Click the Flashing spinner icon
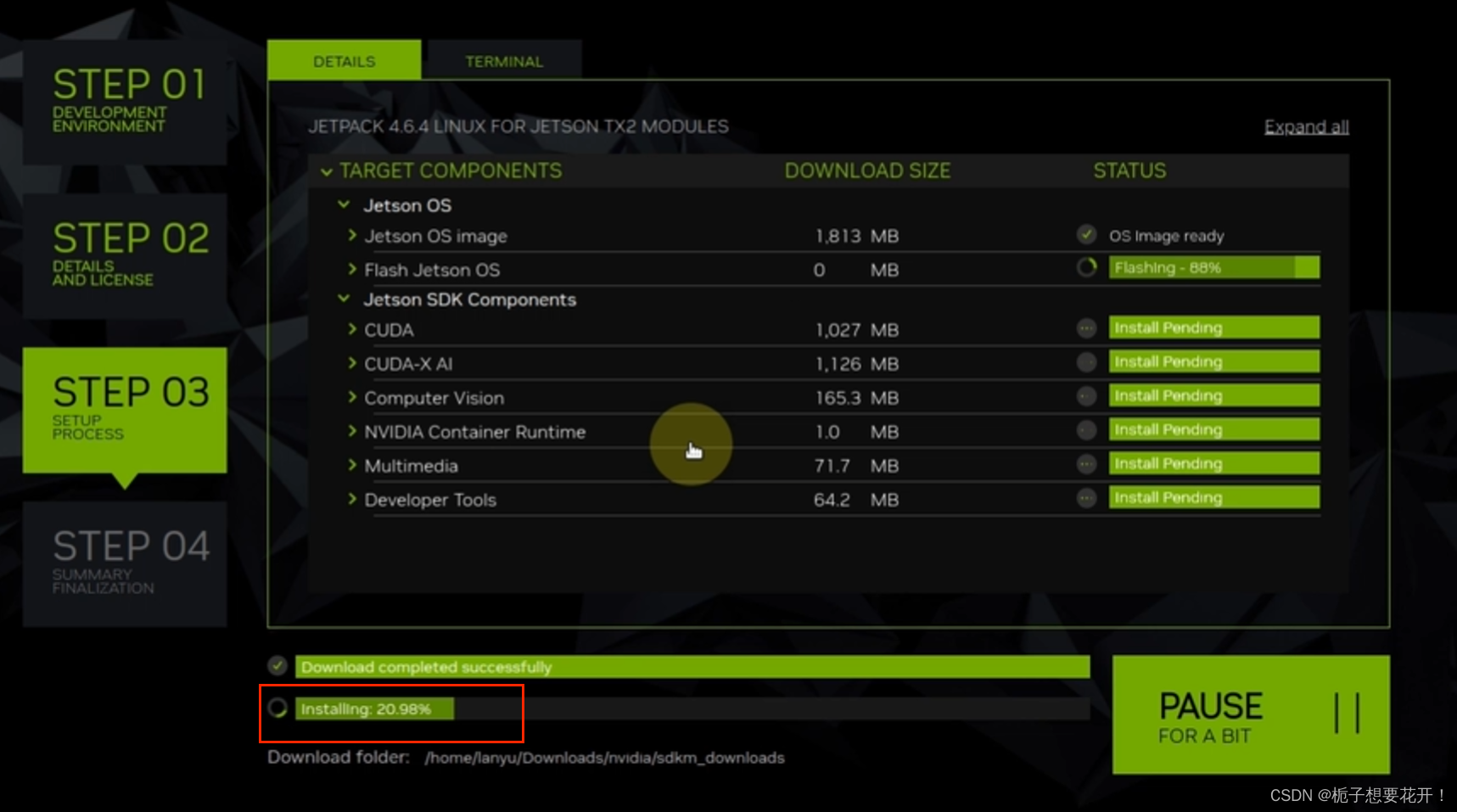Screen dimensions: 1457x812 (x=1086, y=267)
